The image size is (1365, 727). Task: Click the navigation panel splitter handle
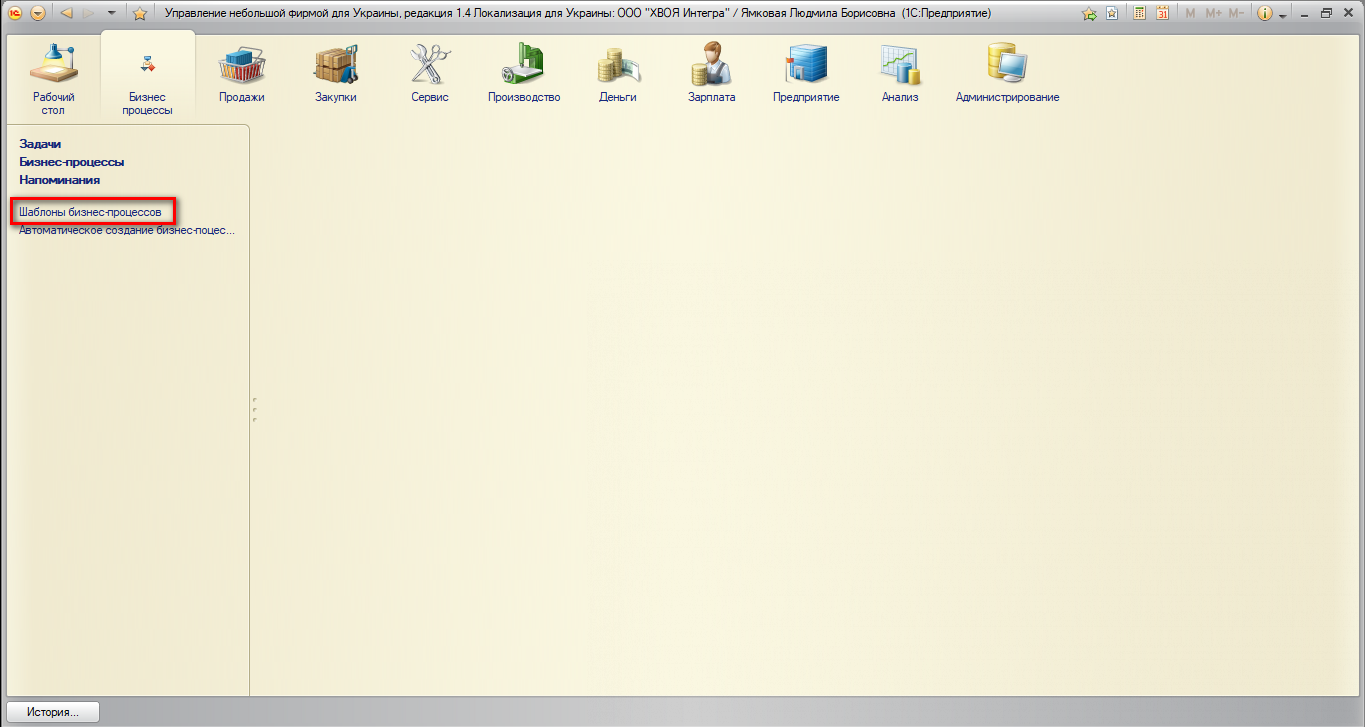click(255, 410)
